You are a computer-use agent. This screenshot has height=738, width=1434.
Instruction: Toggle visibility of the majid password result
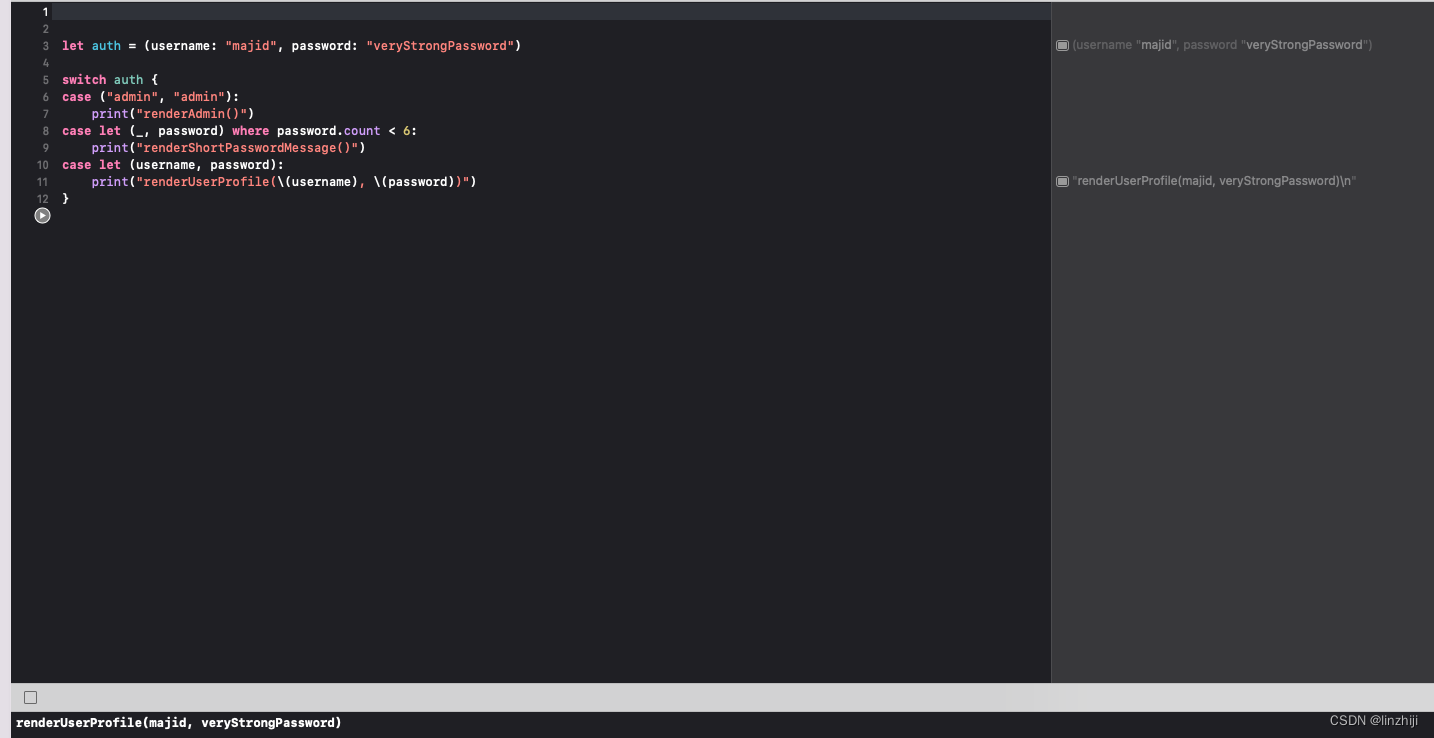point(1062,44)
